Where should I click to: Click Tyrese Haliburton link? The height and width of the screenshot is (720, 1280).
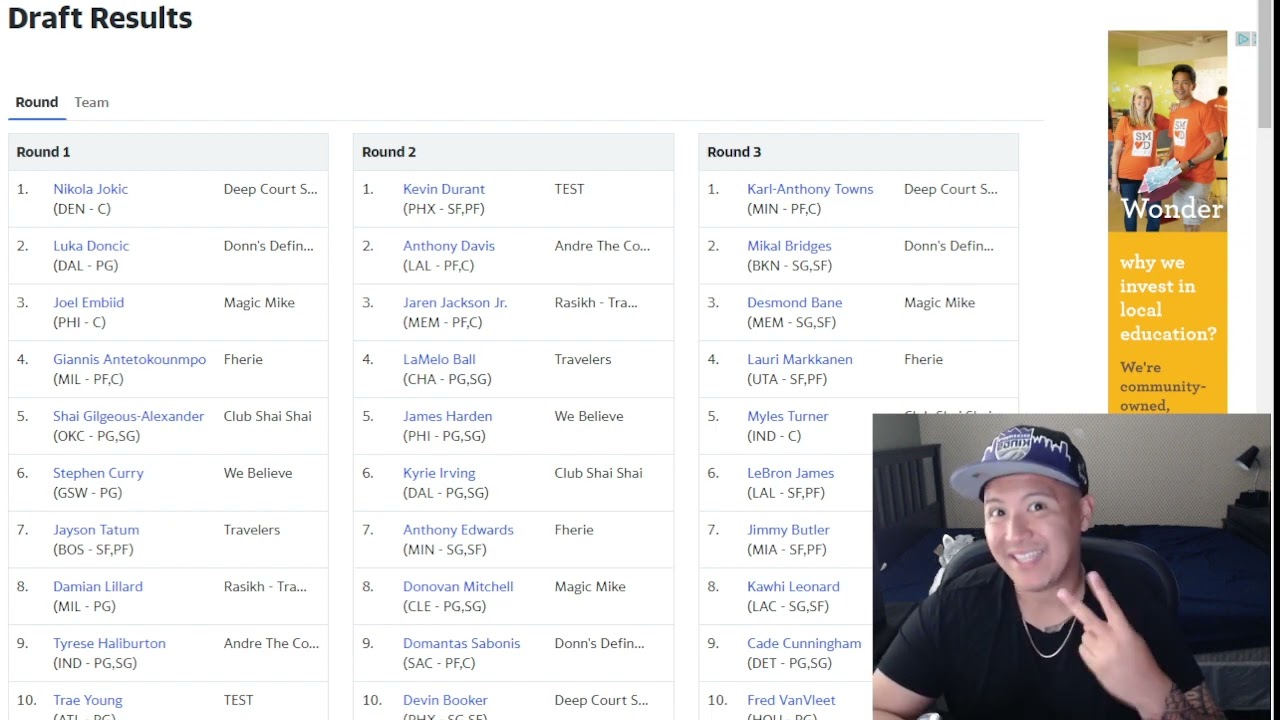click(x=109, y=644)
